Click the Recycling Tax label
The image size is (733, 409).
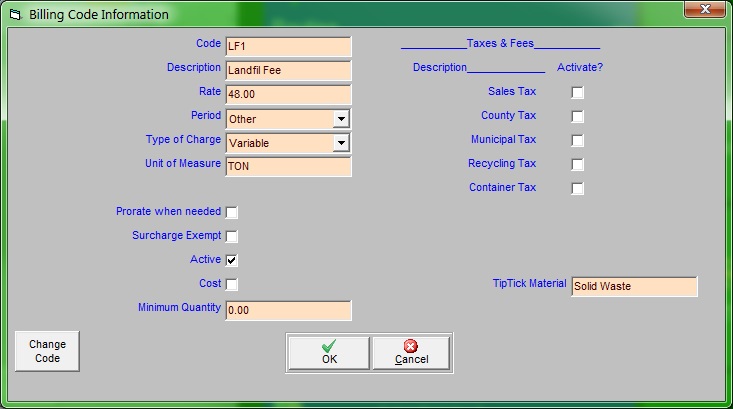pos(502,163)
